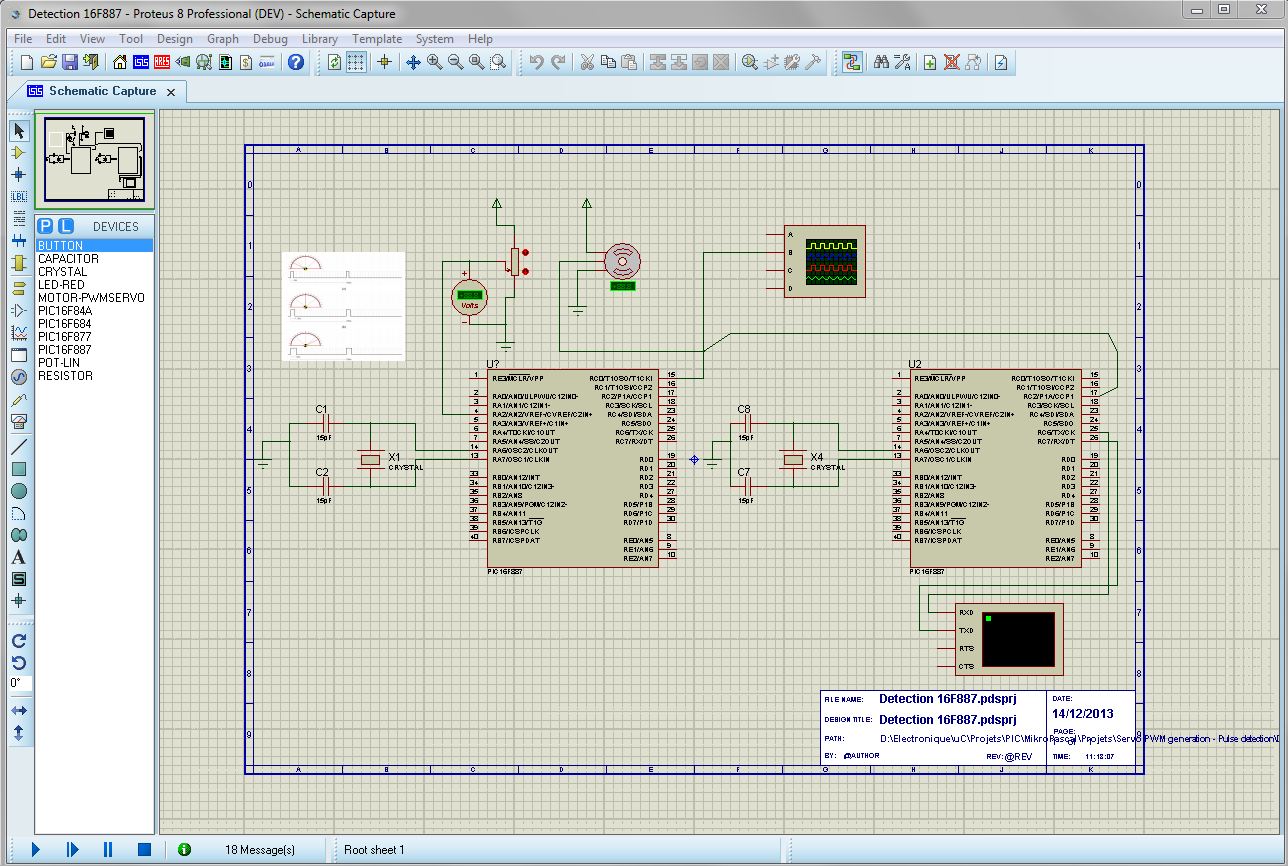Click the rotation angle input field

click(20, 684)
